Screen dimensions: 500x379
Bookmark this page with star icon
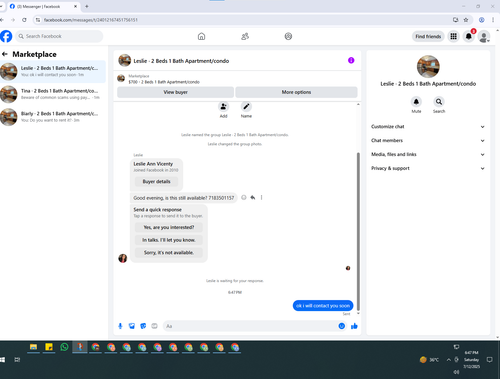click(x=466, y=20)
